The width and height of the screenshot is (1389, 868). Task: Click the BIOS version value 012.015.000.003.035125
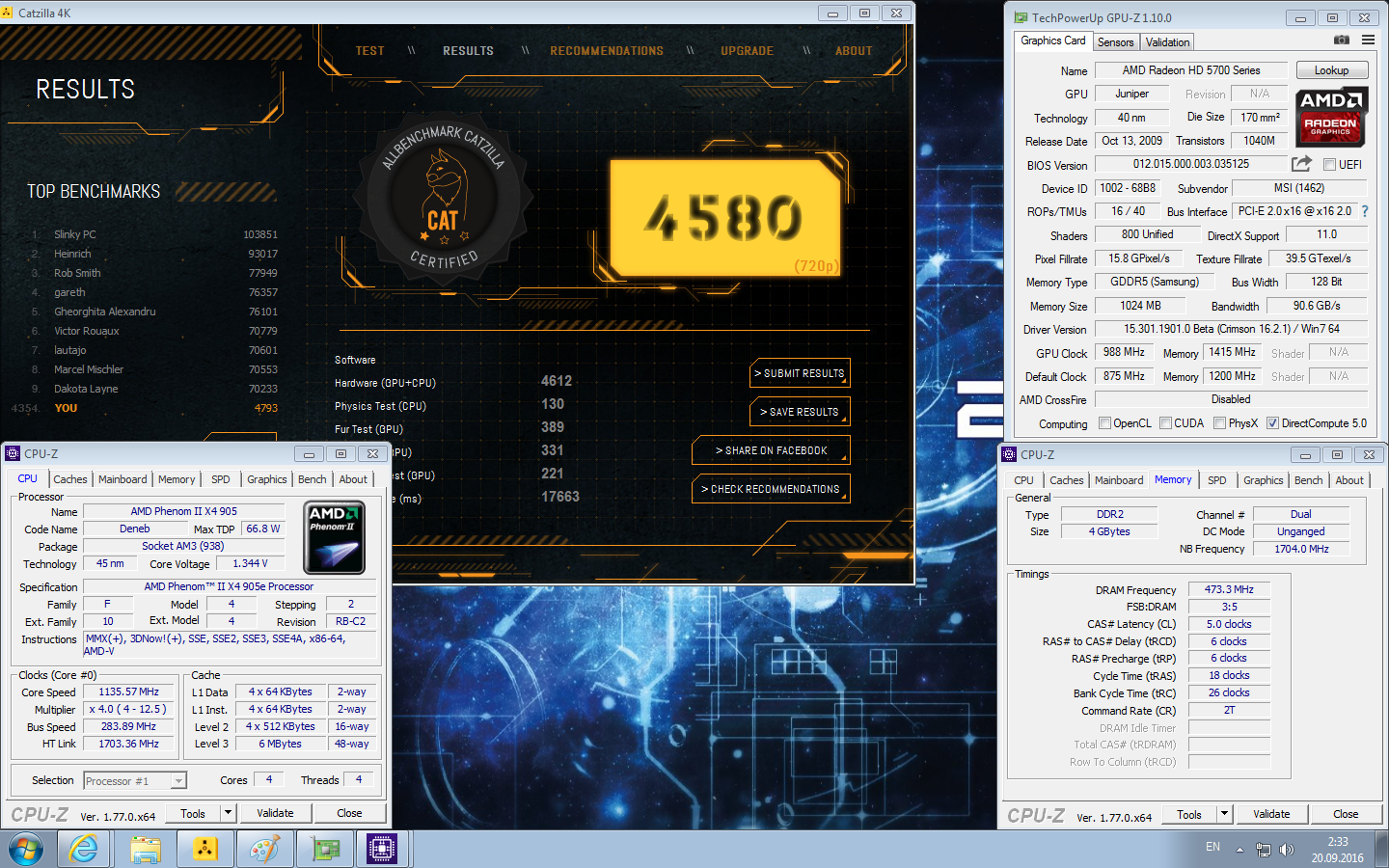tap(1191, 164)
